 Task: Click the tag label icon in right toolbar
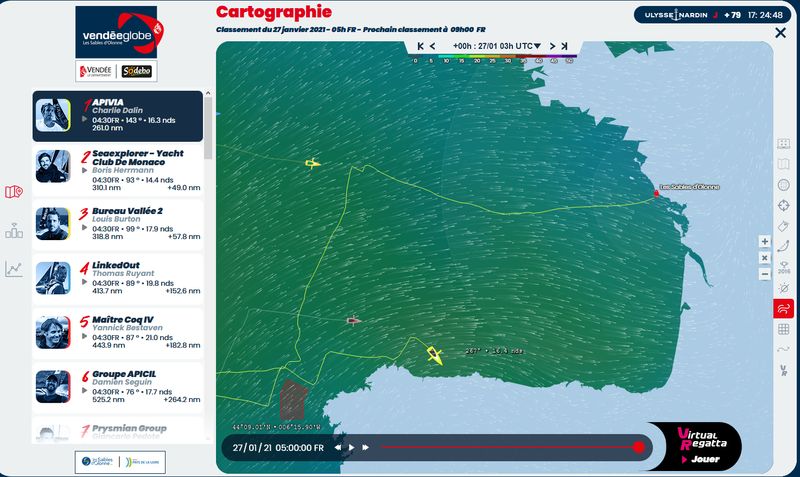coord(783,226)
